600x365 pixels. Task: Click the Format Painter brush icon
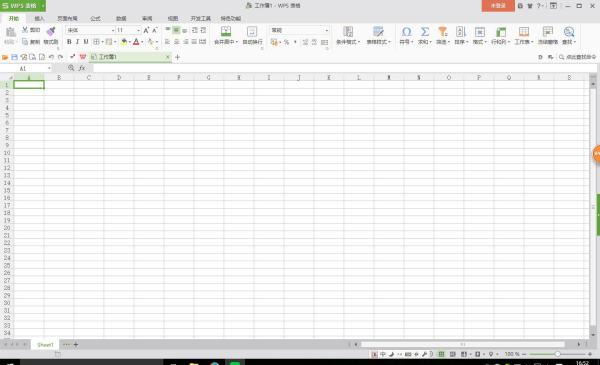(x=51, y=31)
